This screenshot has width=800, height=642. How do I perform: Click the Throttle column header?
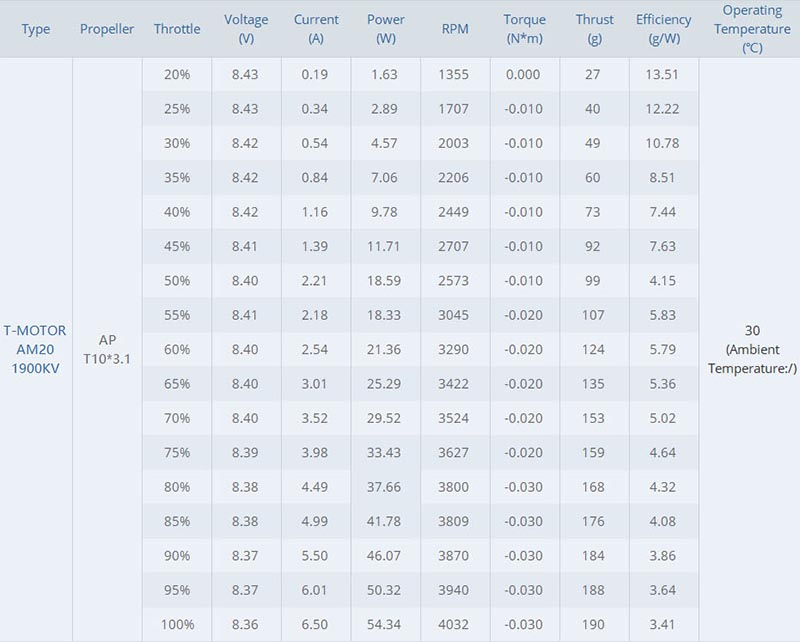tap(177, 29)
